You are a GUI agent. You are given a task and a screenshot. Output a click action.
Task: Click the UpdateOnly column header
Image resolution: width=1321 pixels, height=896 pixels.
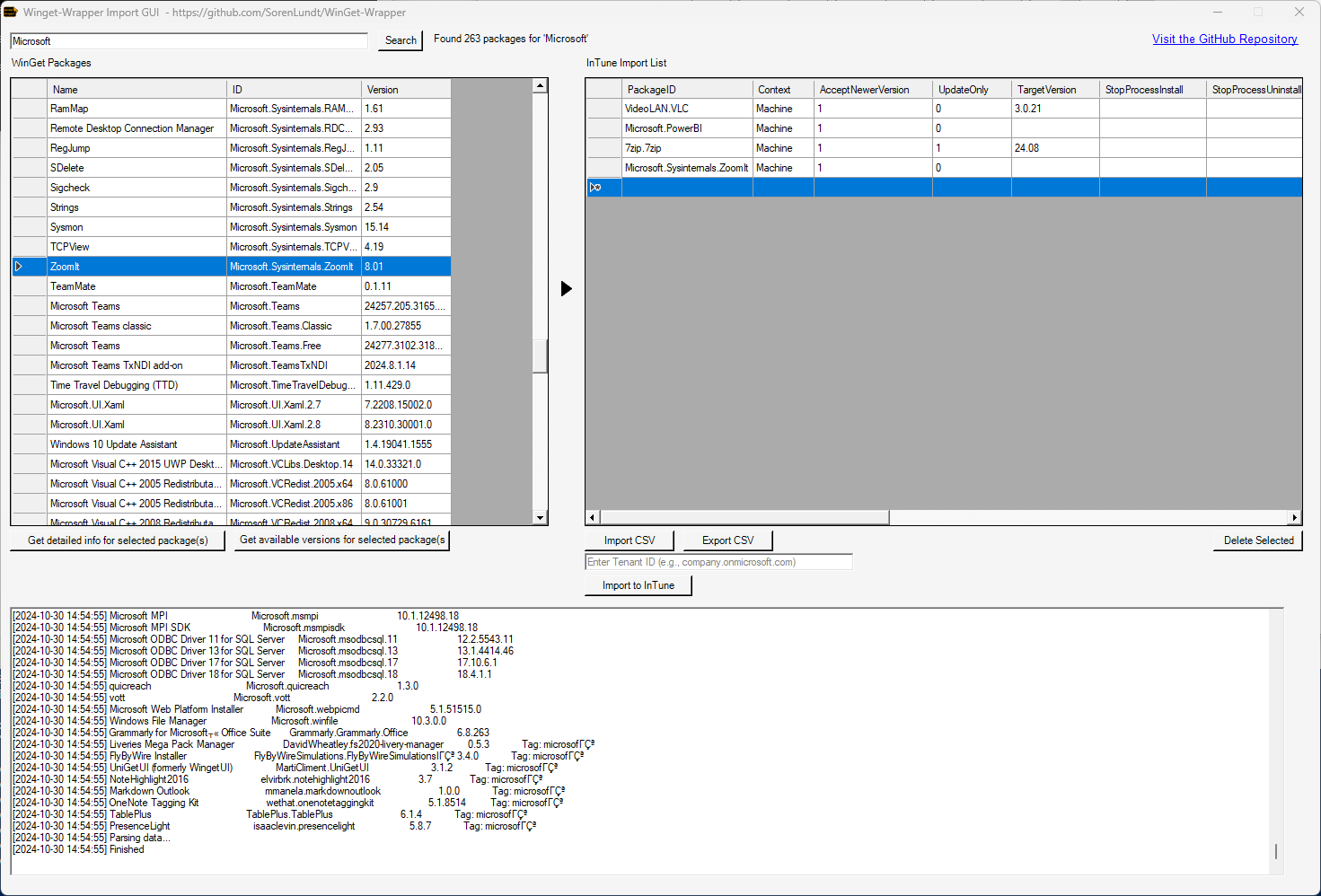coord(972,89)
